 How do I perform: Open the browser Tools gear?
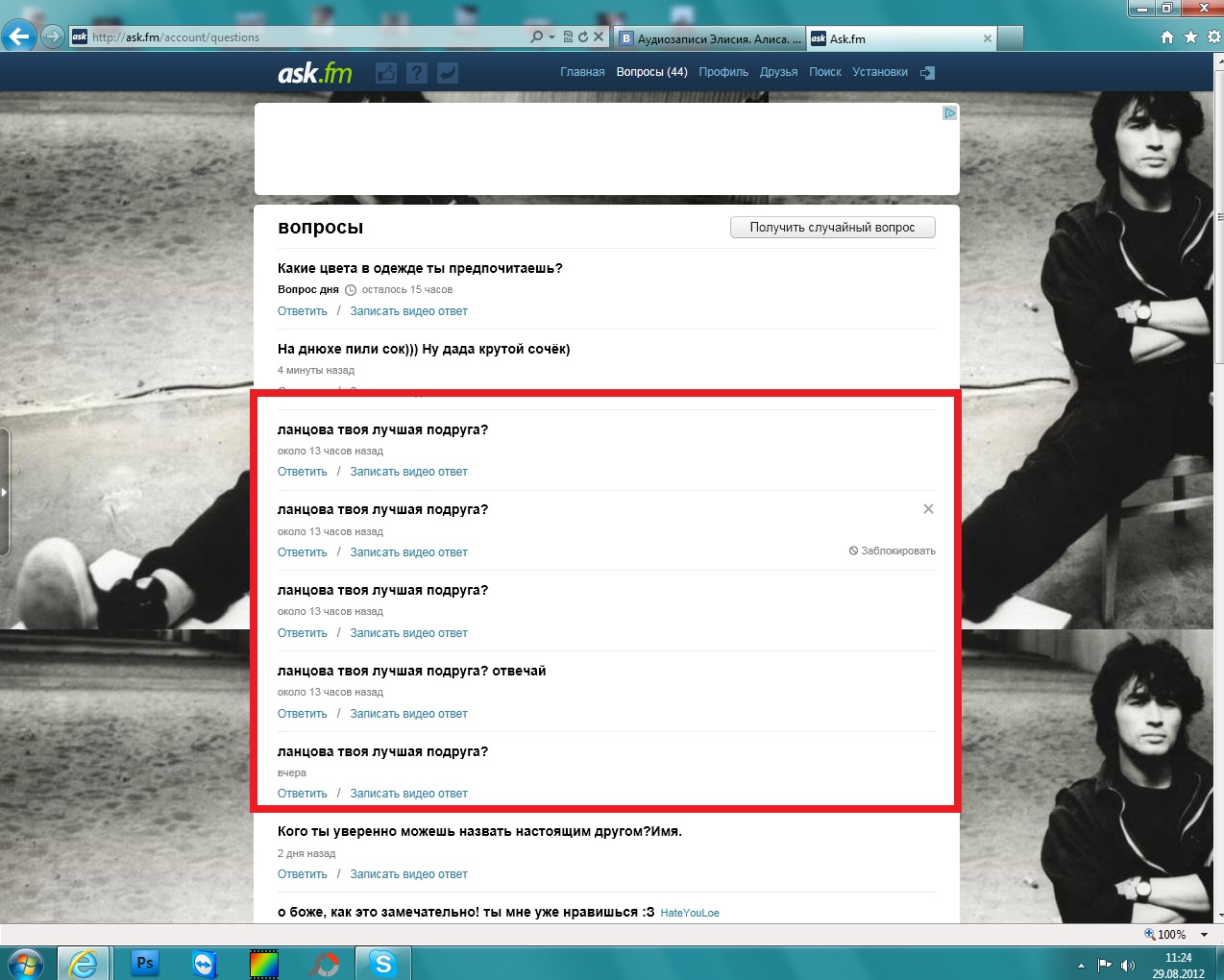click(x=1213, y=37)
